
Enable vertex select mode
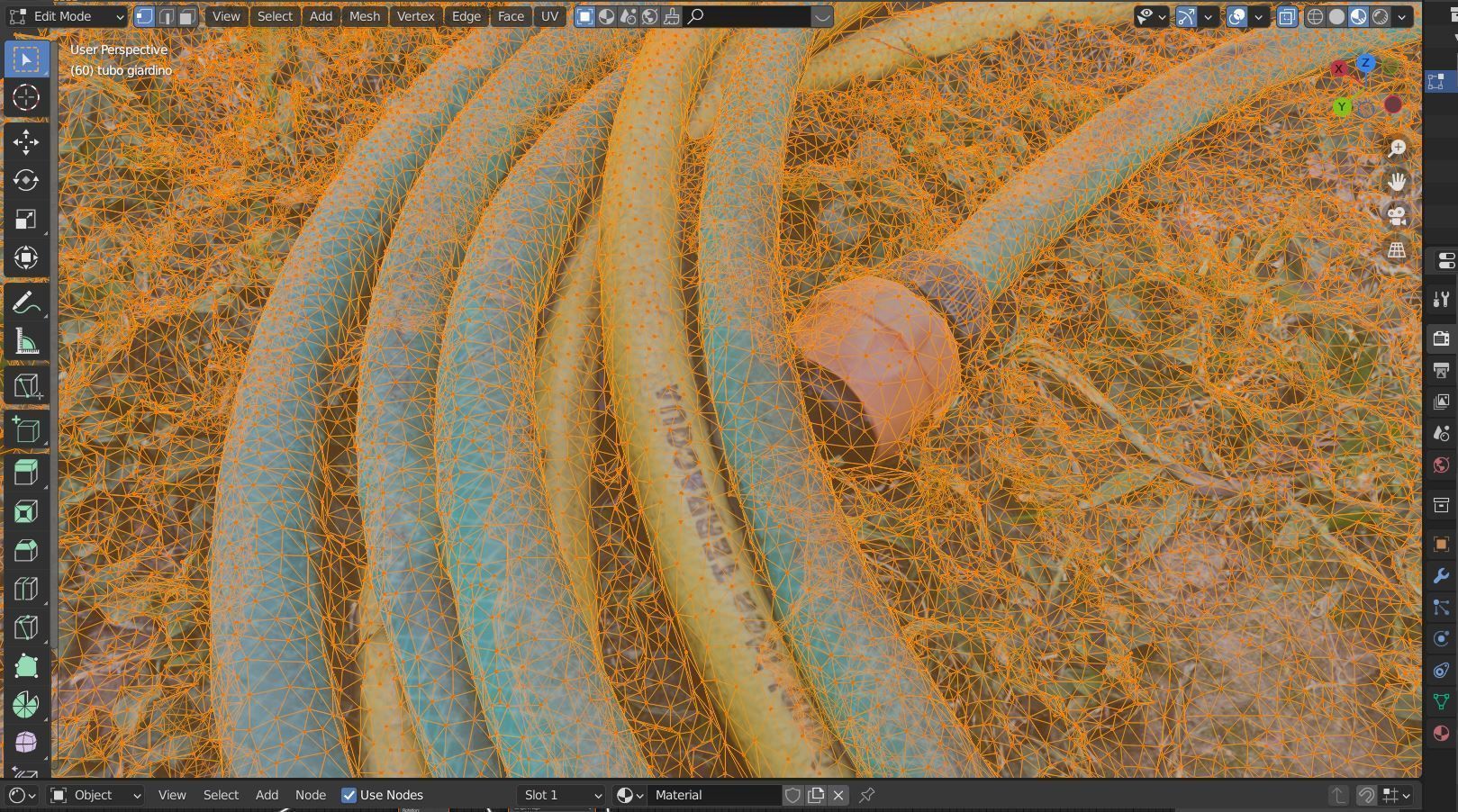tap(145, 16)
